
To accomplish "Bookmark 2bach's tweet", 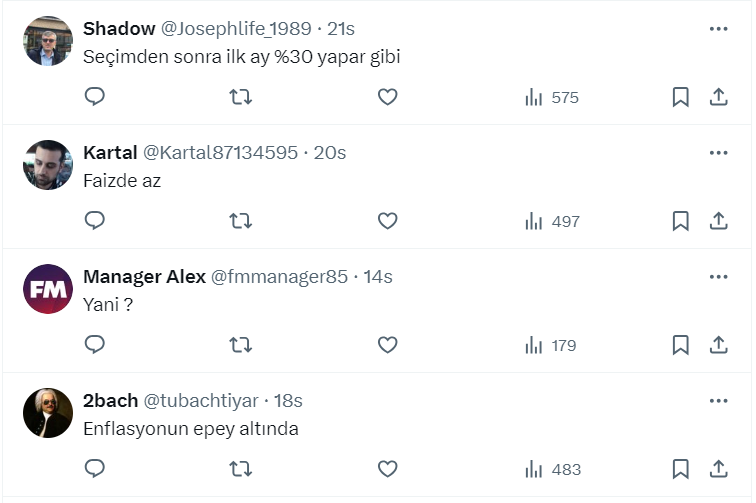I will pyautogui.click(x=680, y=469).
